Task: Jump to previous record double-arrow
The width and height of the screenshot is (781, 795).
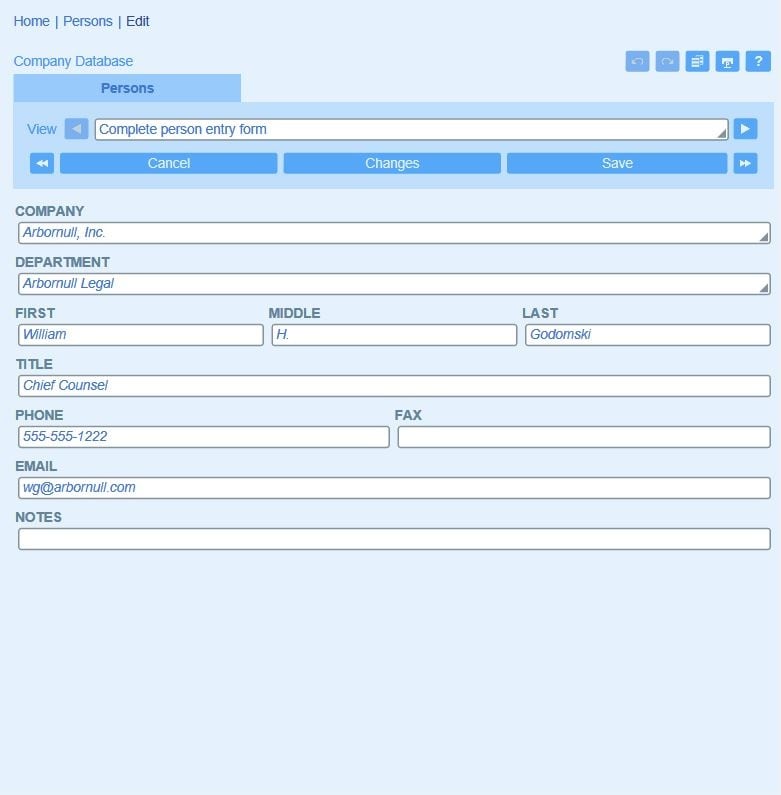Action: click(x=42, y=163)
